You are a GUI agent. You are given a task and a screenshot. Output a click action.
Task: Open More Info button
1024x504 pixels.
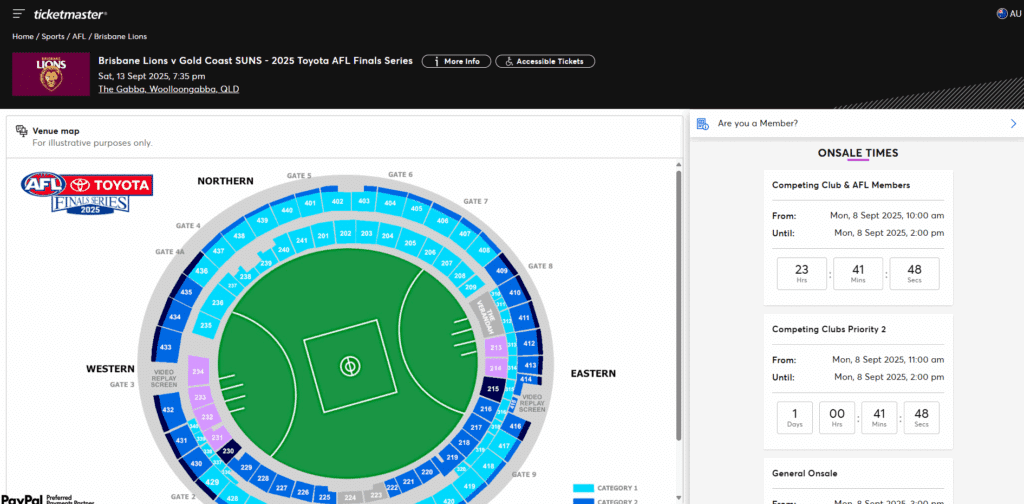pyautogui.click(x=456, y=61)
